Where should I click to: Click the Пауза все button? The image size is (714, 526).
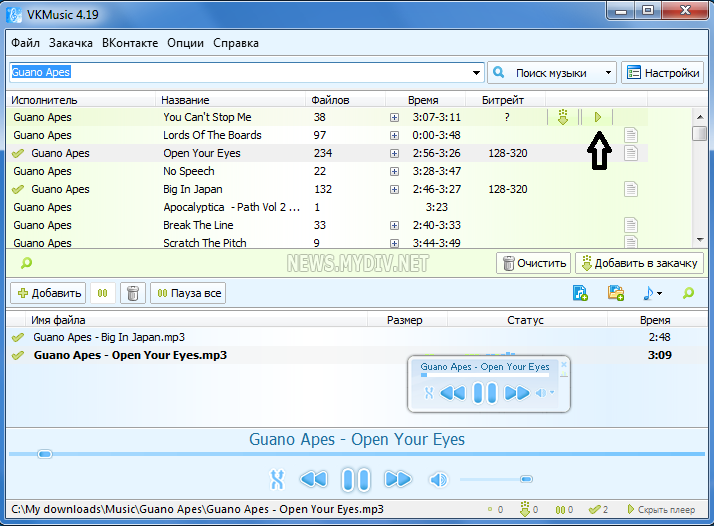(x=188, y=293)
